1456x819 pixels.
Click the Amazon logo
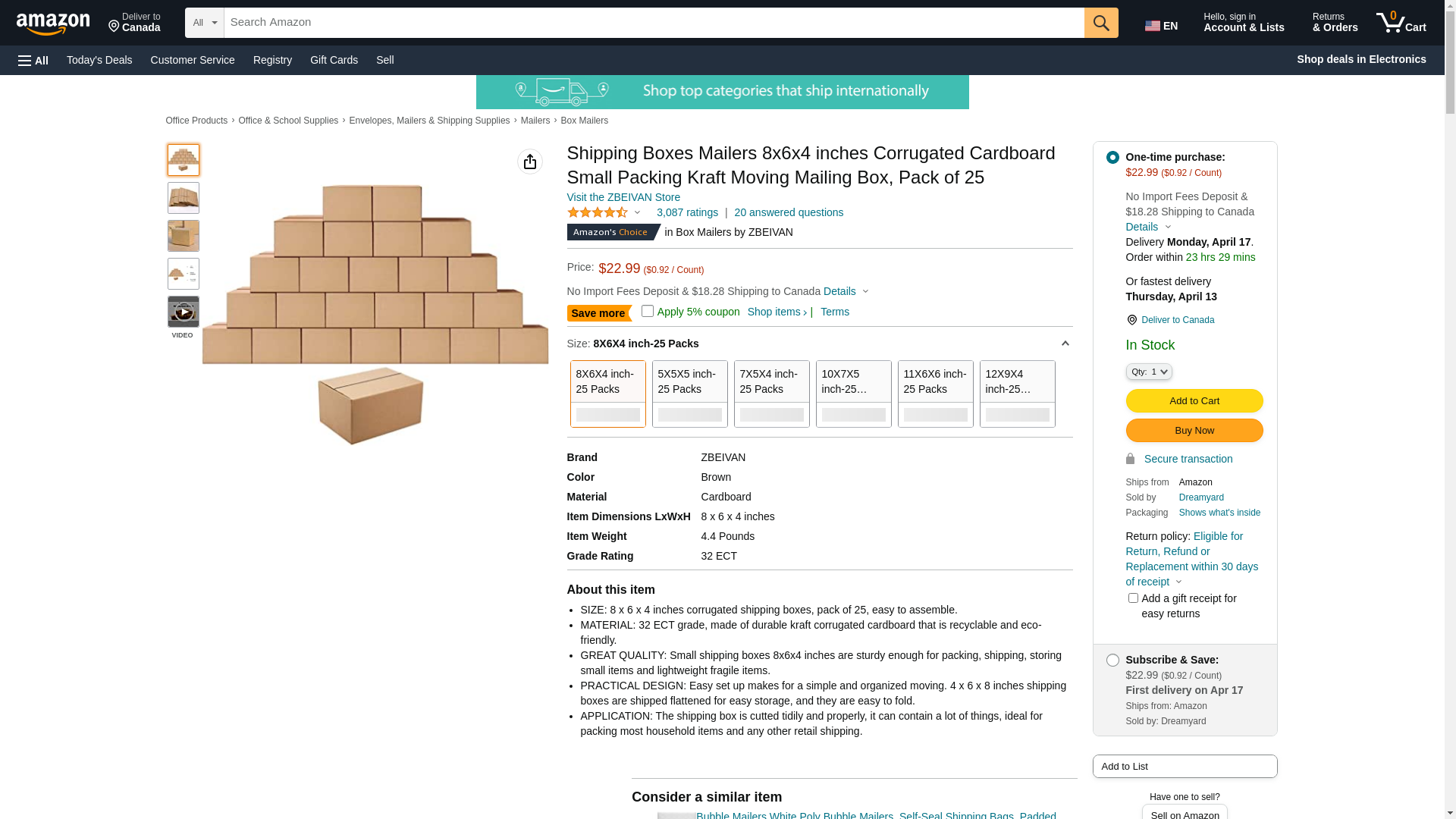coord(53,24)
